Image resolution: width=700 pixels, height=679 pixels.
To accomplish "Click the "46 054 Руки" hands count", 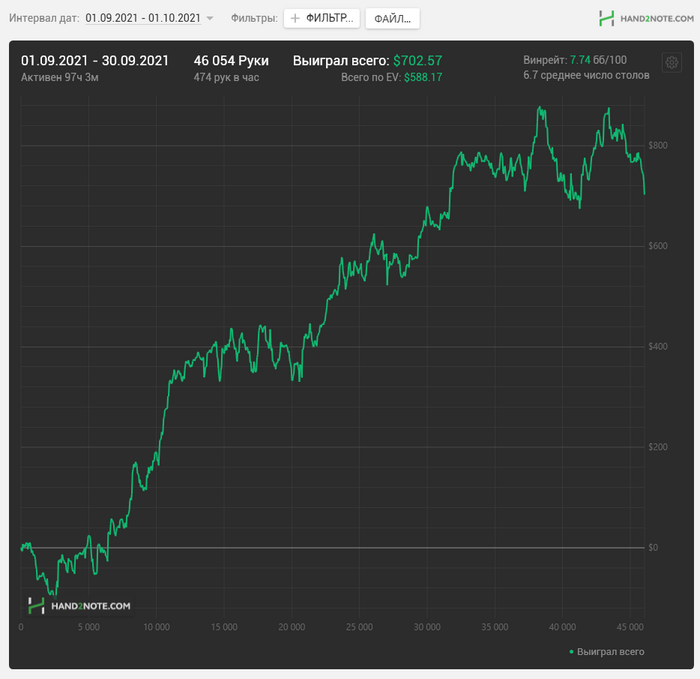I will click(x=231, y=60).
